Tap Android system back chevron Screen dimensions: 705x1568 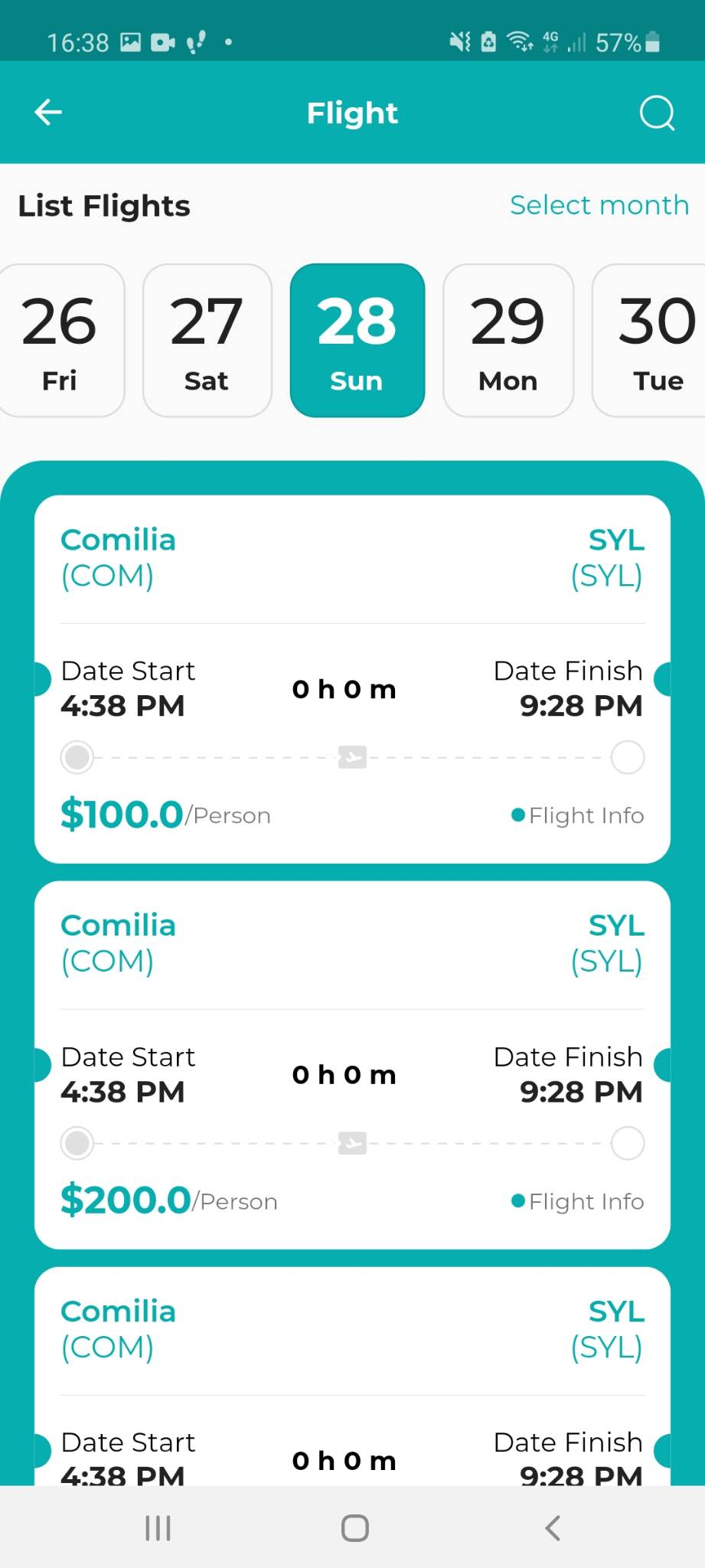(x=553, y=1528)
